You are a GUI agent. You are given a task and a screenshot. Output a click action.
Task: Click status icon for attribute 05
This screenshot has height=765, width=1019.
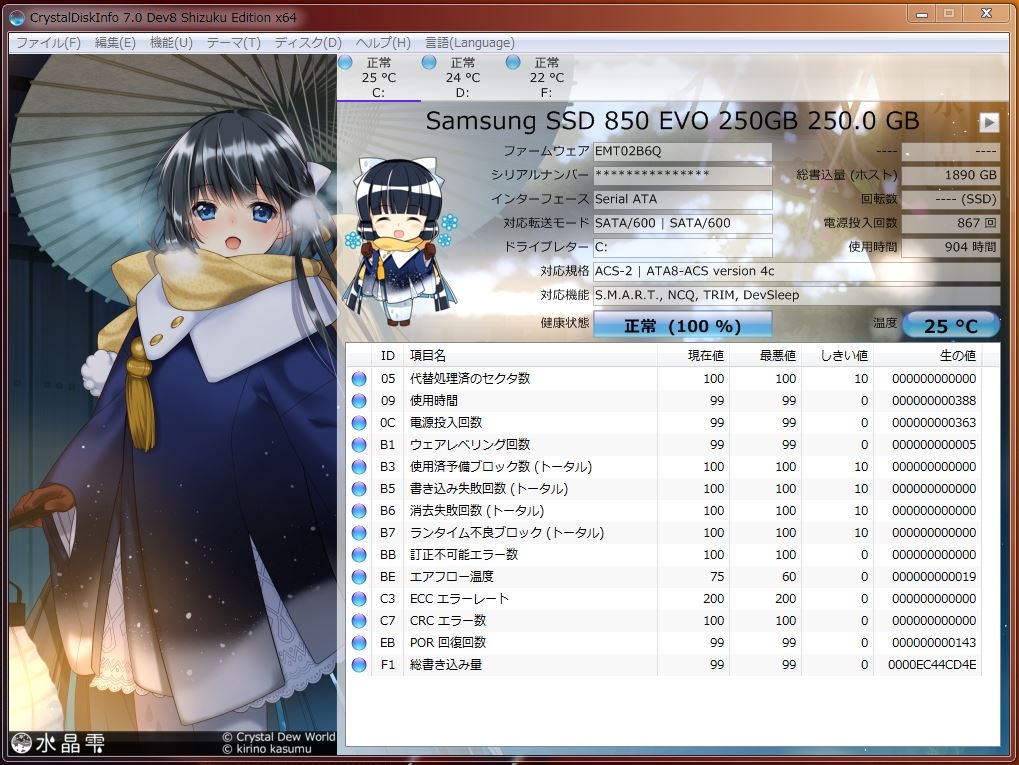(359, 379)
